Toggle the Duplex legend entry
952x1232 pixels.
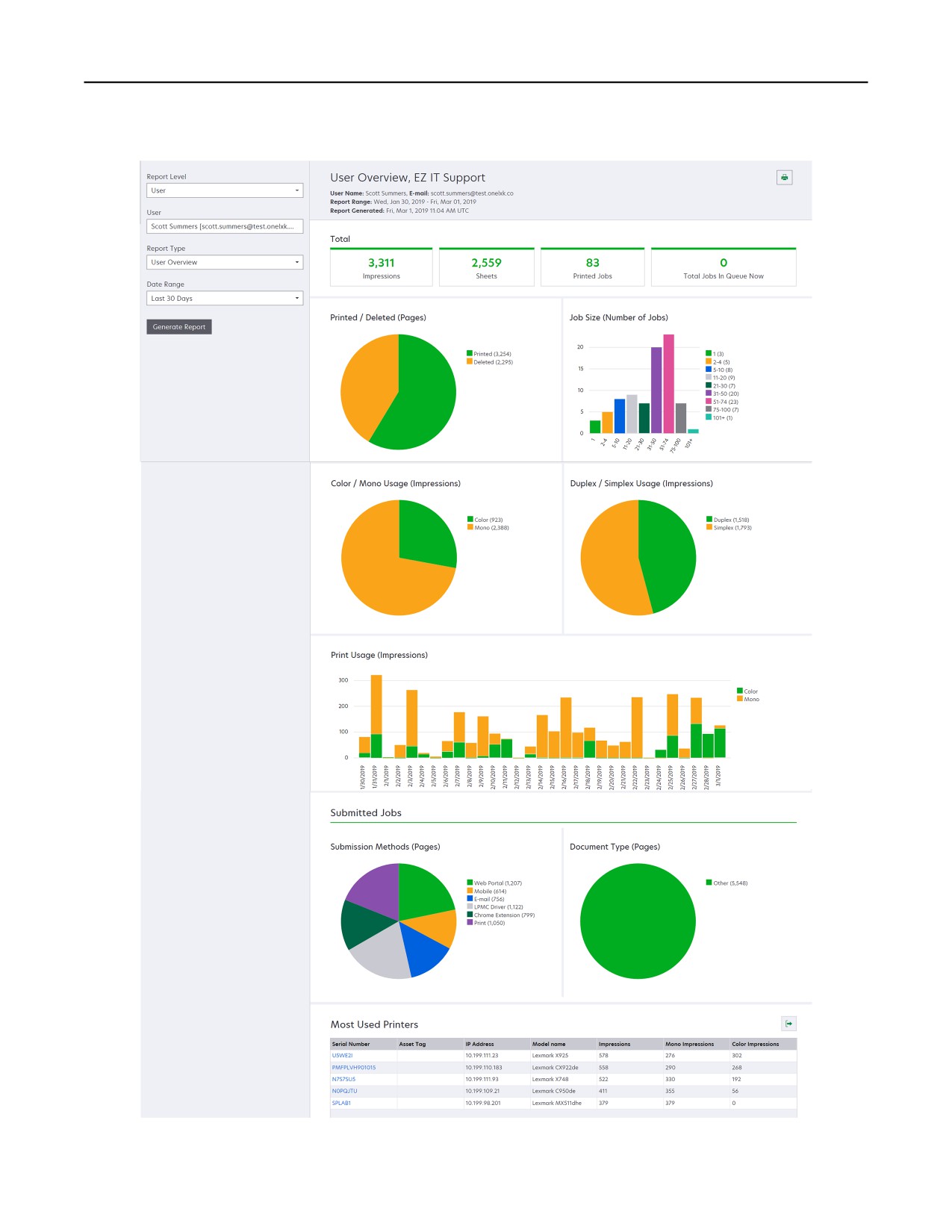tap(728, 520)
